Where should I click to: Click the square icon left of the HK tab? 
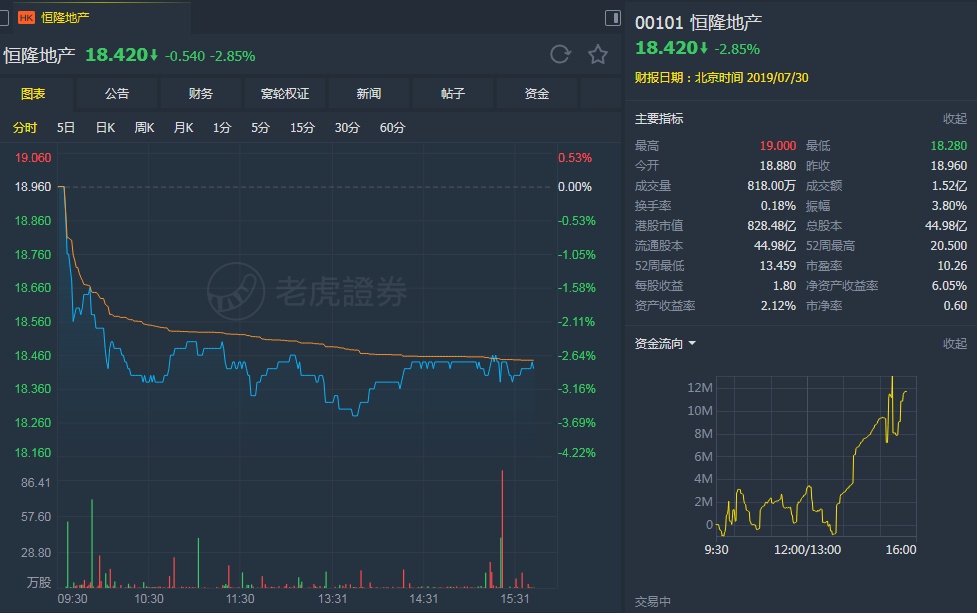[x=4, y=17]
